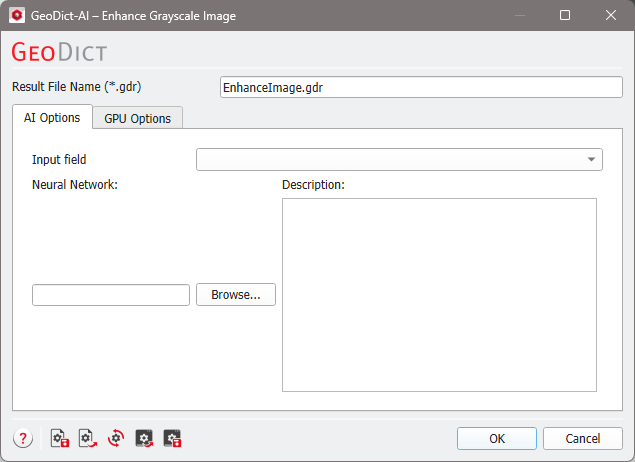Click the Neural Network path field
635x462 pixels.
pos(111,295)
